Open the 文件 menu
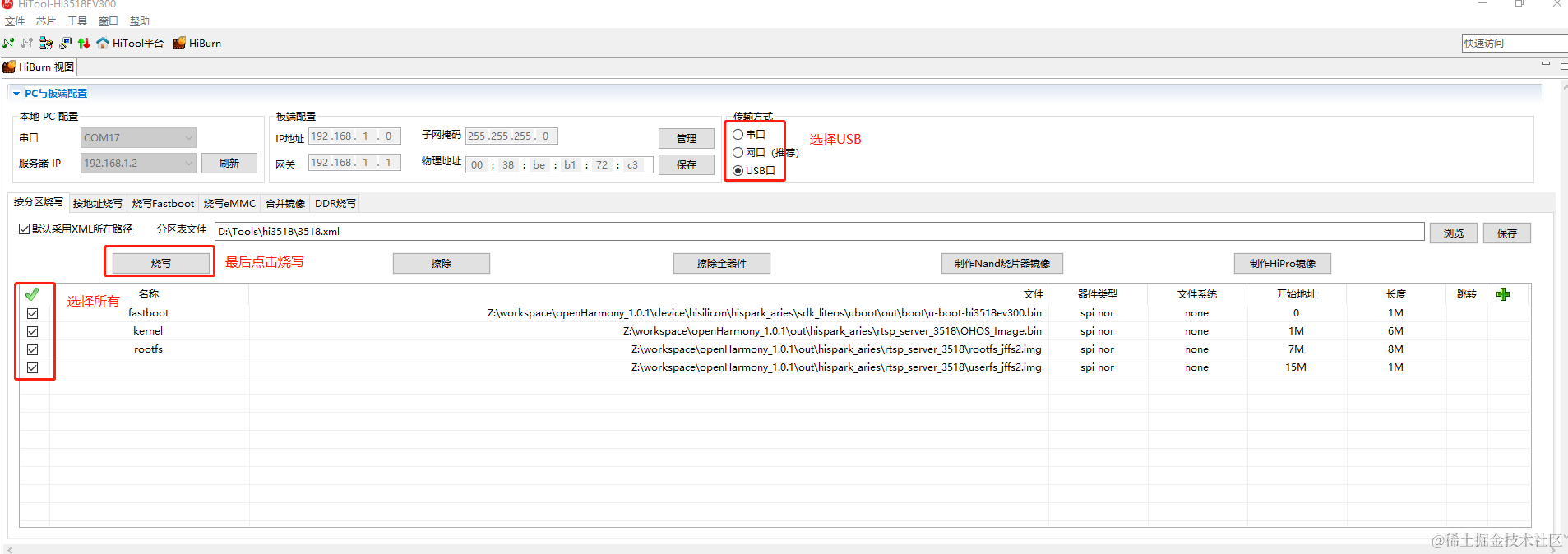 point(15,21)
